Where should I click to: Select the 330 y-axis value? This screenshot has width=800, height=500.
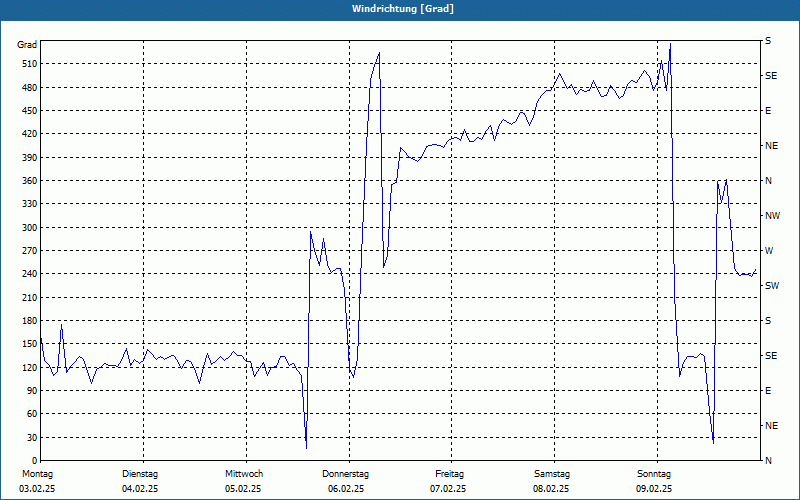coord(30,204)
